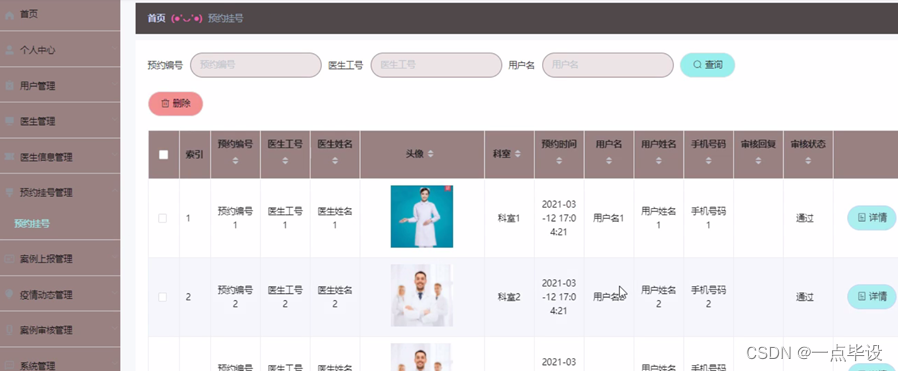Click icon beside 医生信息管理
Viewport: 898px width, 371px height.
9,156
